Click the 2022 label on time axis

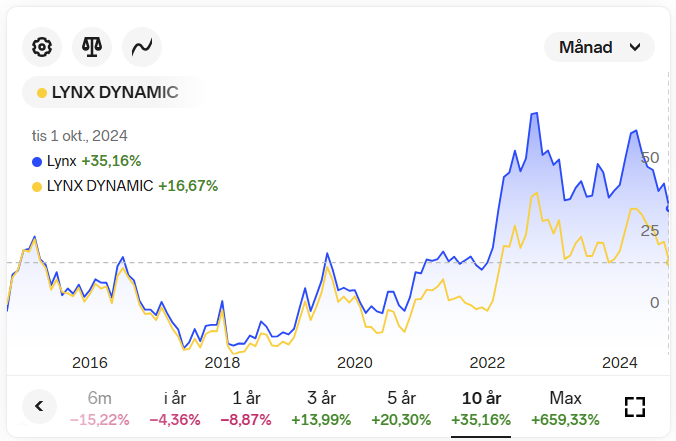487,362
